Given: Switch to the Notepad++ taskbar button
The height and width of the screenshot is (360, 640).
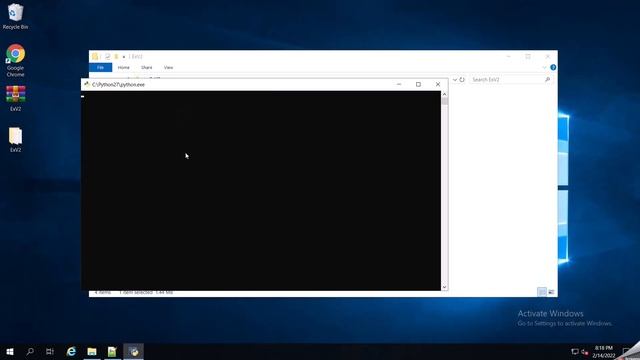Looking at the screenshot, I should coord(112,351).
